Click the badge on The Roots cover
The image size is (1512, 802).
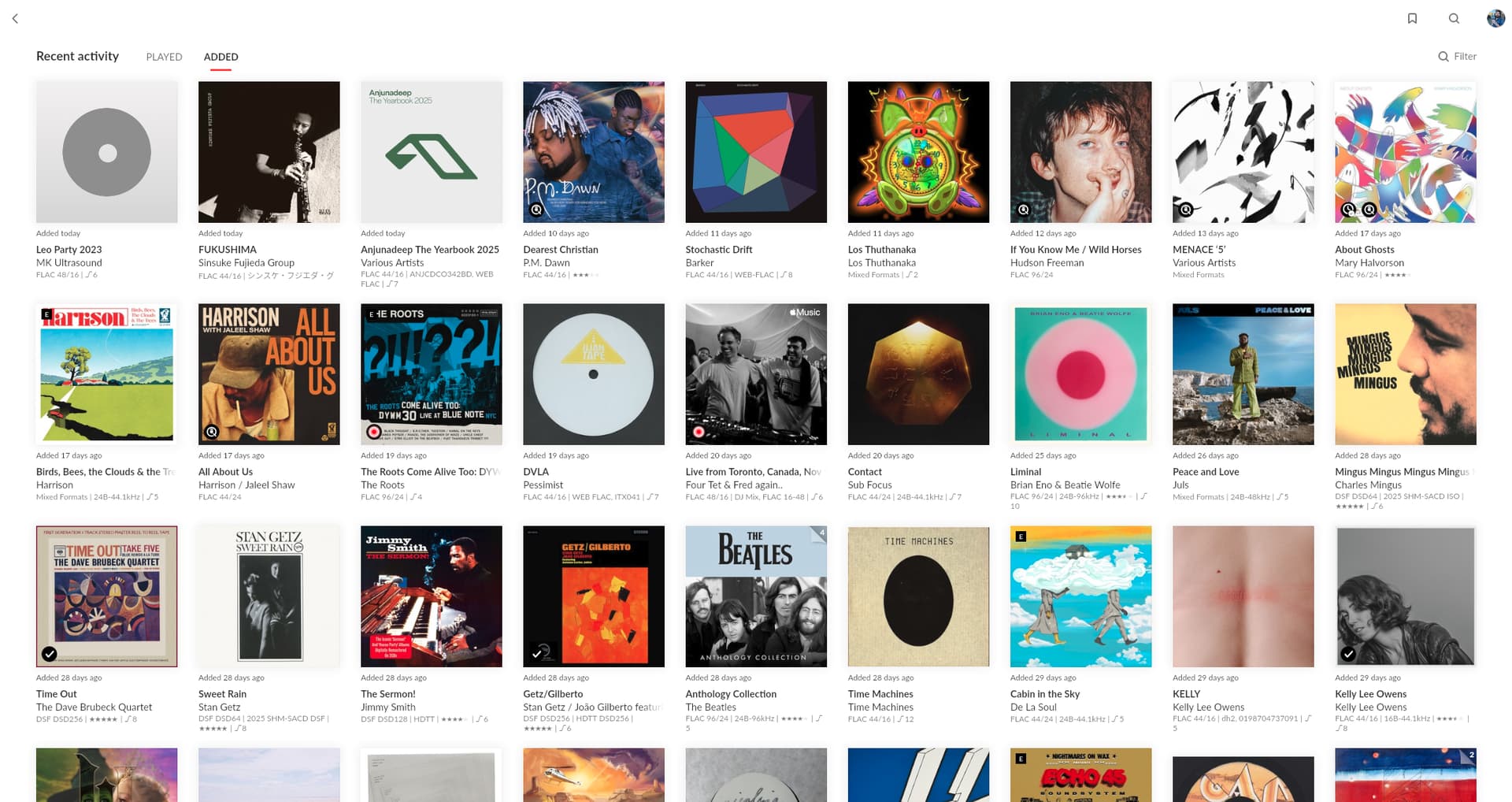click(374, 432)
